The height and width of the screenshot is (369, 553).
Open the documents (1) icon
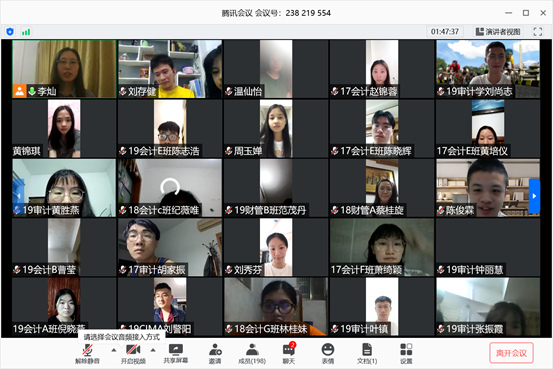367,350
